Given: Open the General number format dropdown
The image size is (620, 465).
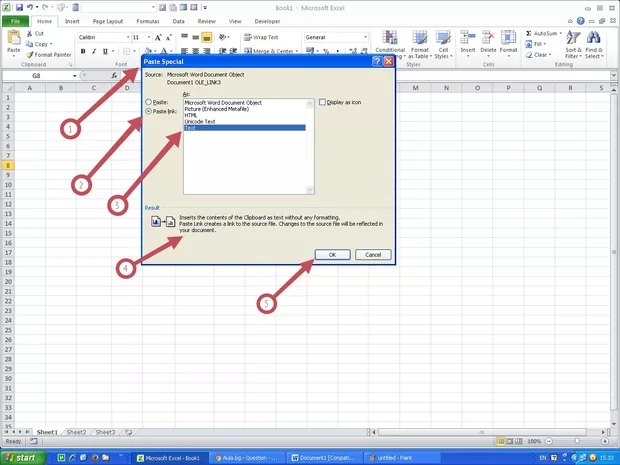Looking at the screenshot, I should (x=365, y=37).
